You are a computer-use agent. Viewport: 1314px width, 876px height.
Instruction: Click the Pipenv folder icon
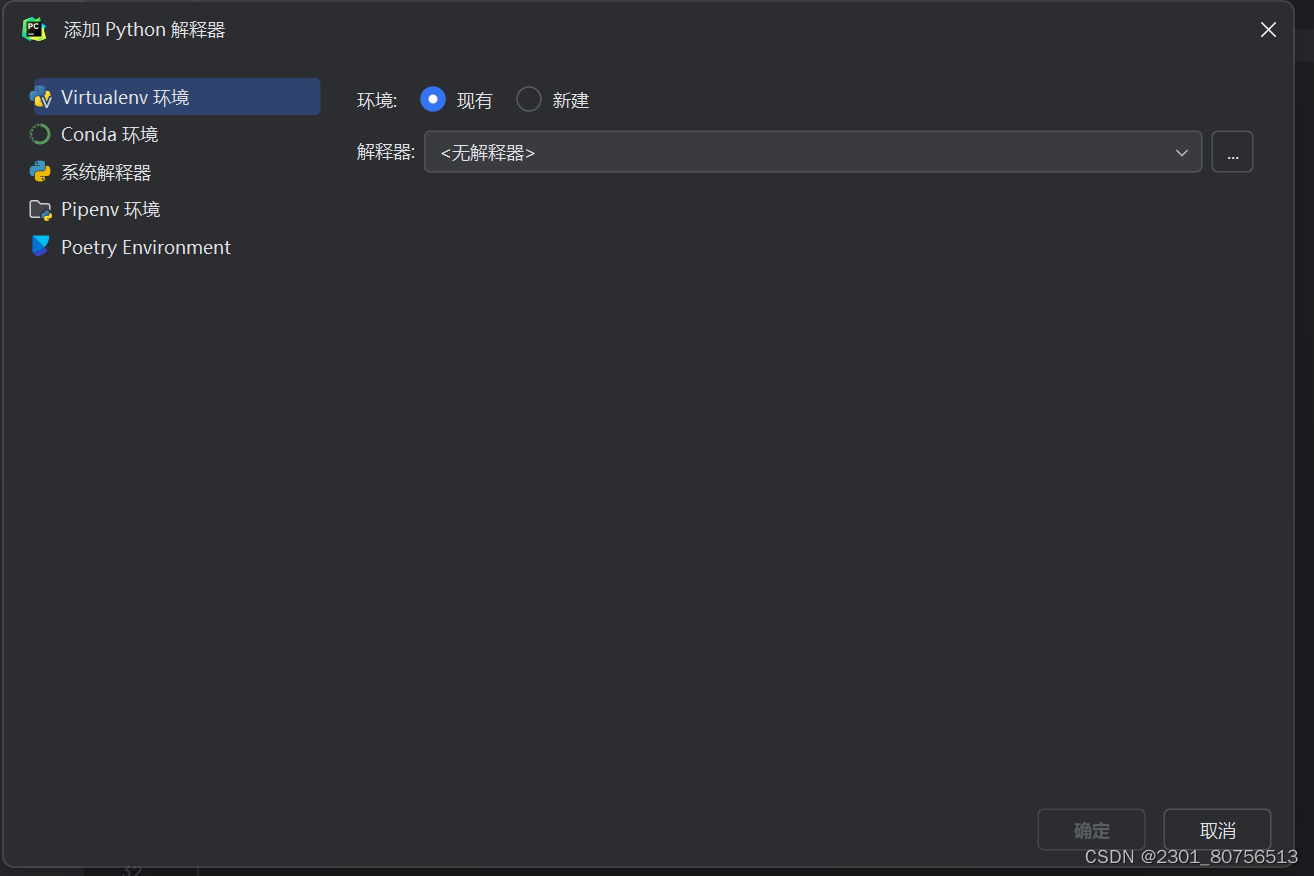coord(40,210)
